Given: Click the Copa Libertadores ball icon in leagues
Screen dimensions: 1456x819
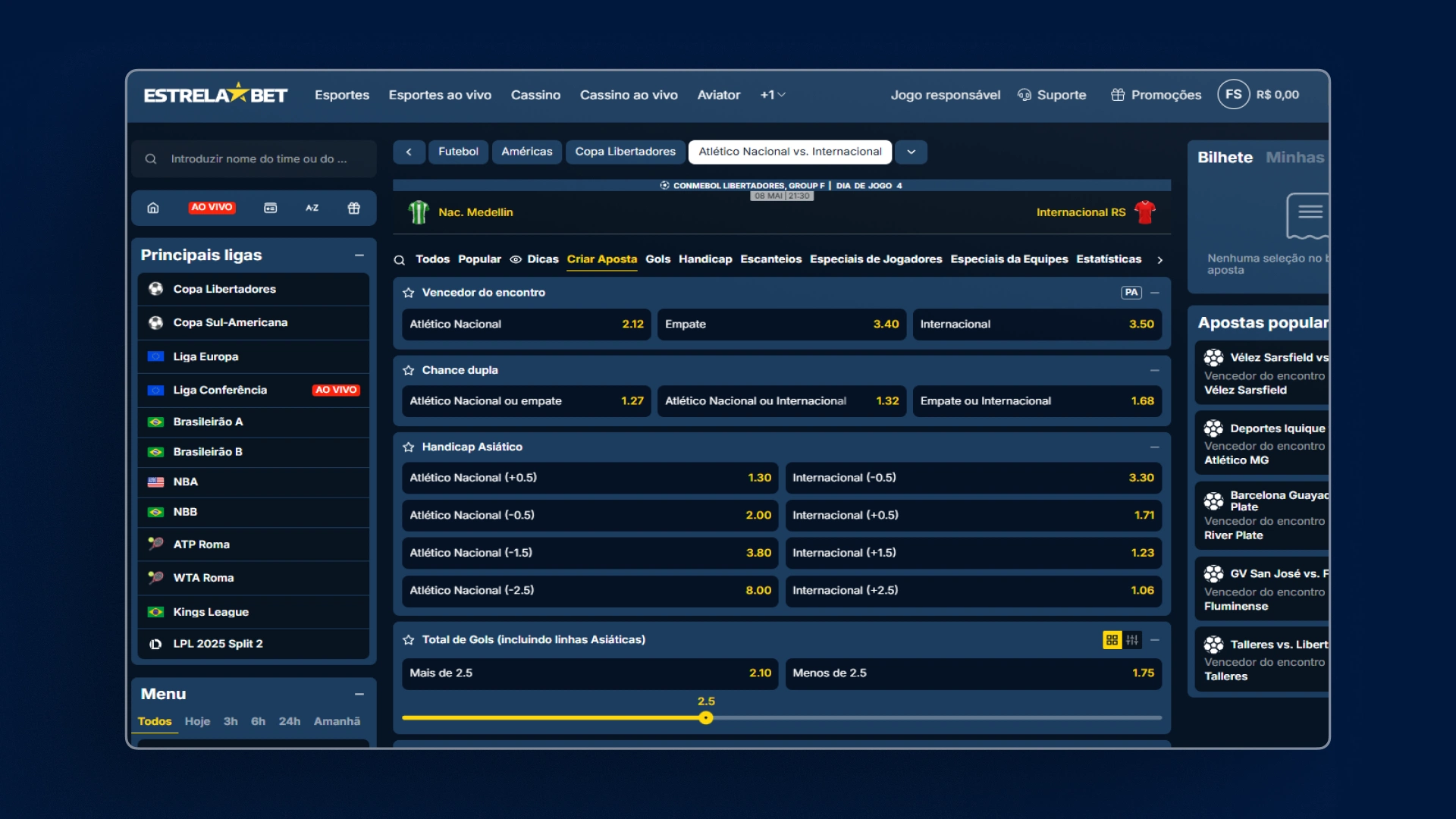Looking at the screenshot, I should click(x=156, y=289).
